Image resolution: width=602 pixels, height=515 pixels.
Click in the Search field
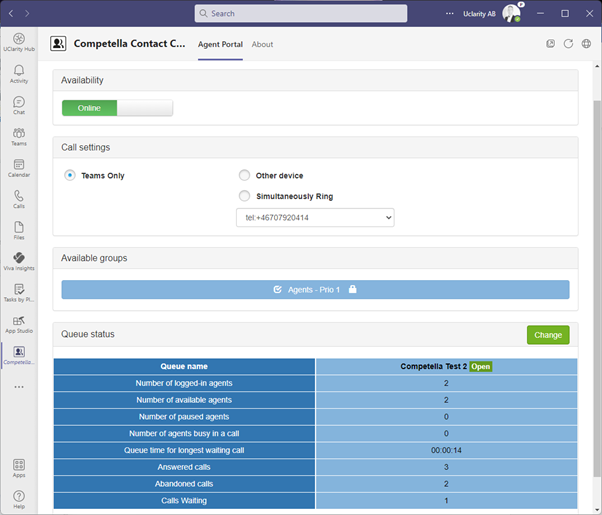(301, 13)
